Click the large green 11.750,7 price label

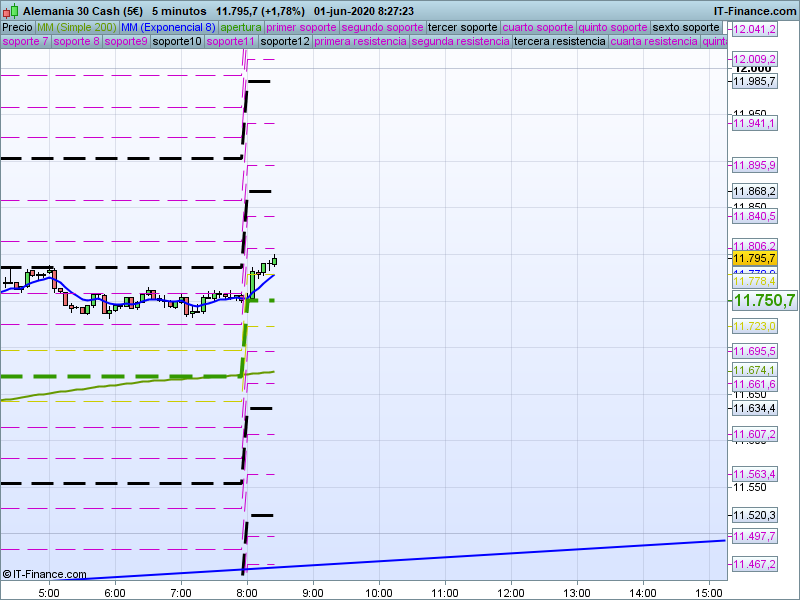pos(764,300)
